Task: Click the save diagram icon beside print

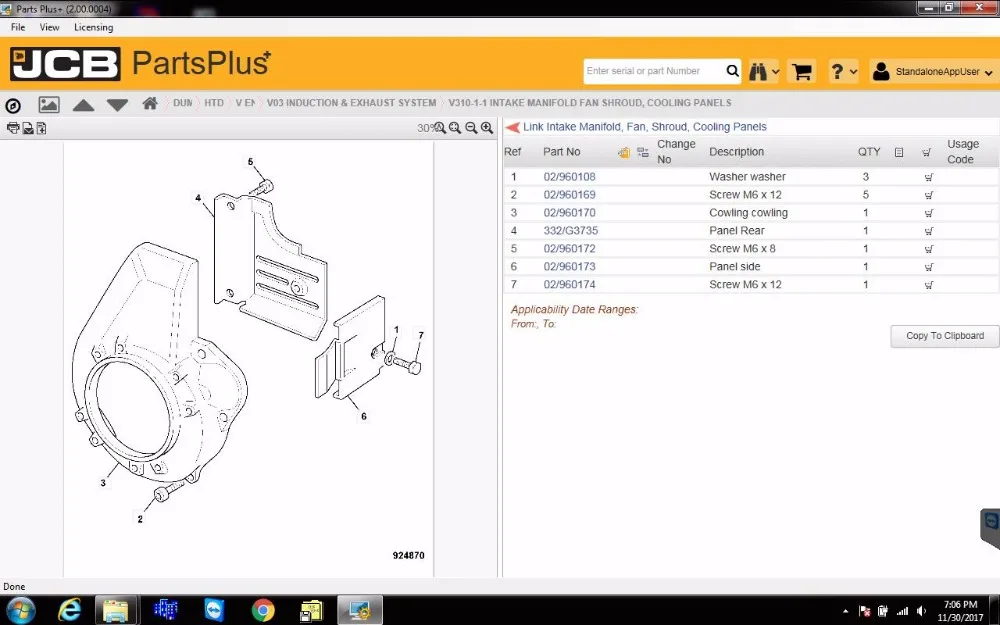Action: (28, 128)
